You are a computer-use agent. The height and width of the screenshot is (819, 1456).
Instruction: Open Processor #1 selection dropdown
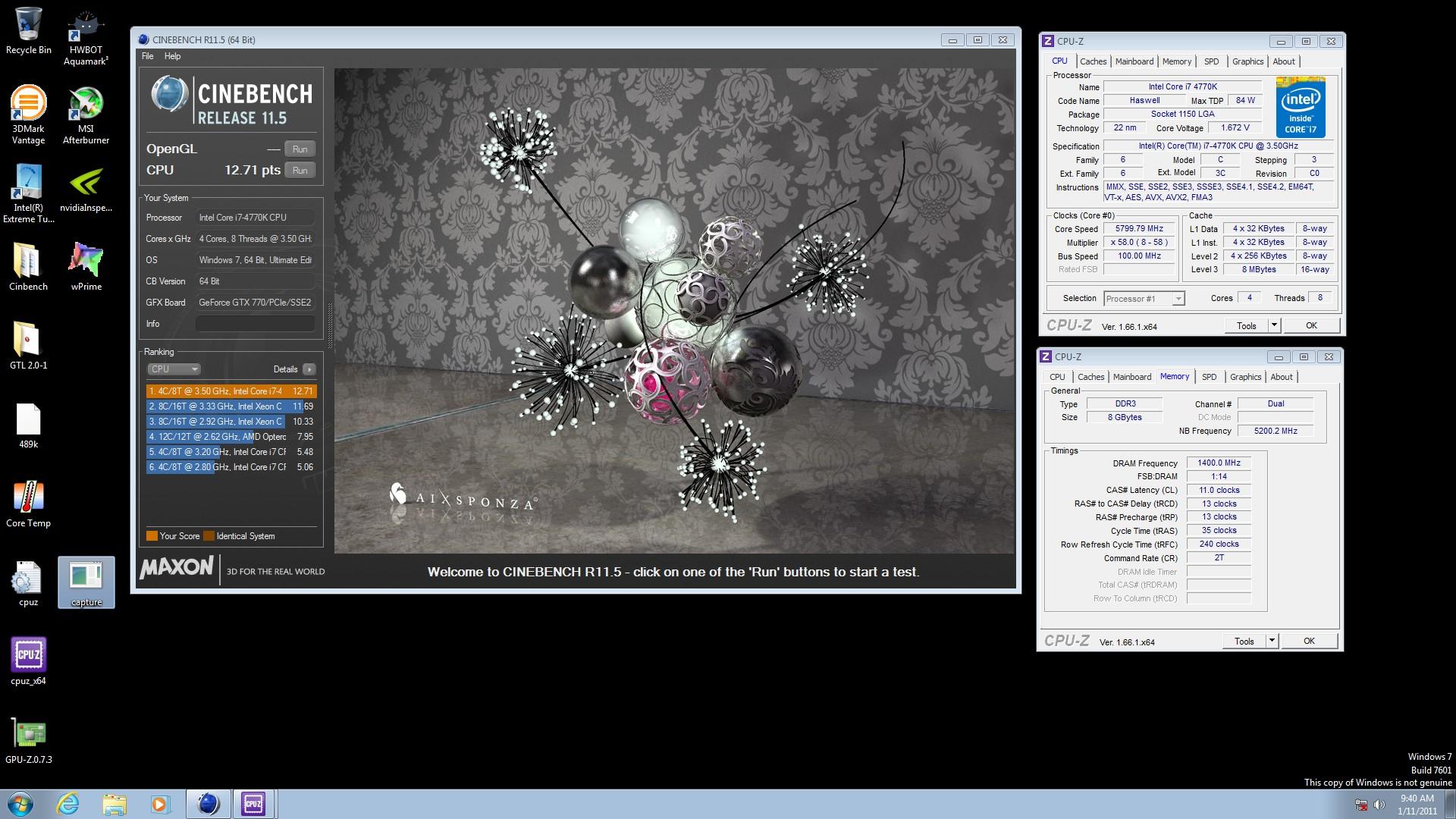click(x=1144, y=299)
